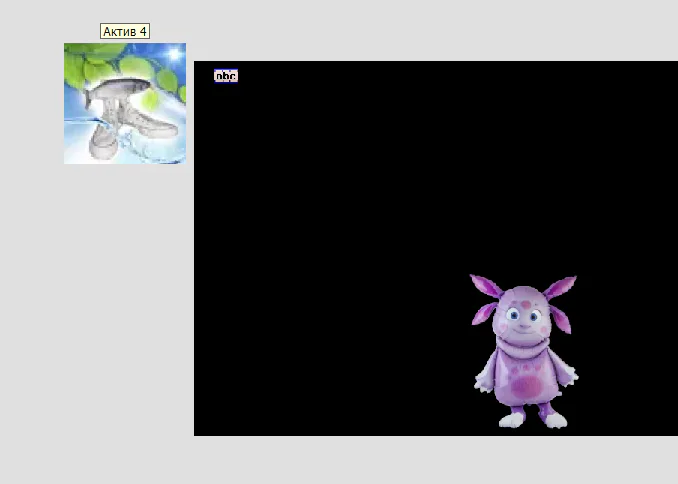Click the 'Актив 4' label
This screenshot has width=678, height=484.
(125, 31)
